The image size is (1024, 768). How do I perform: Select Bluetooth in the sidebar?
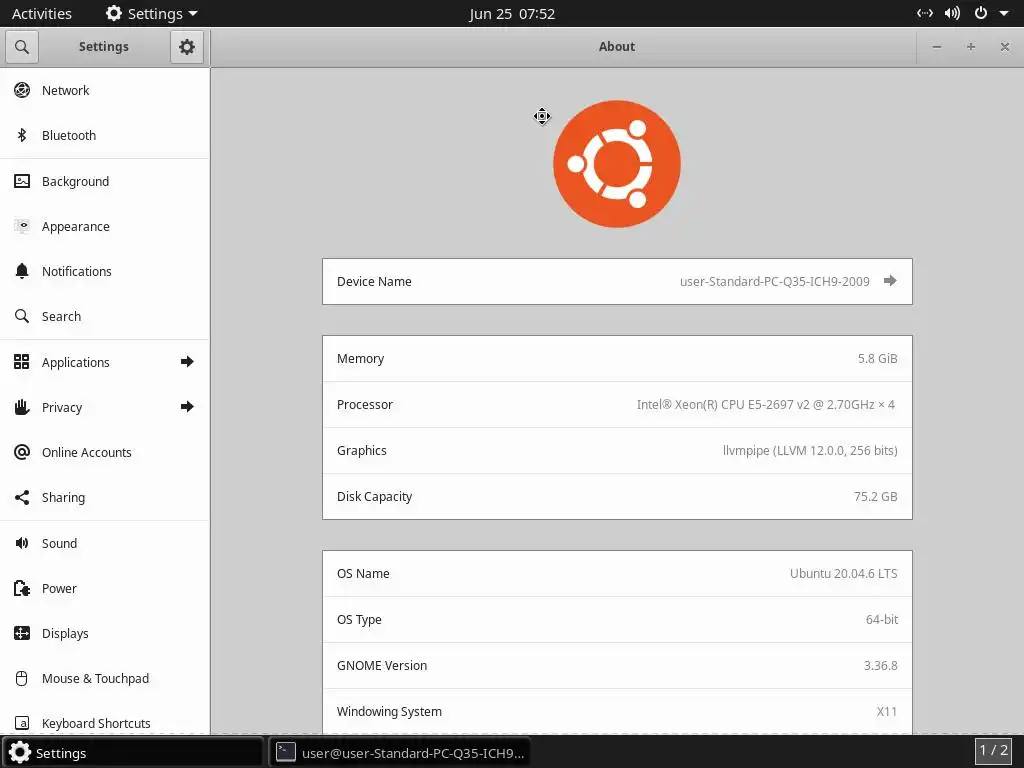(x=105, y=135)
